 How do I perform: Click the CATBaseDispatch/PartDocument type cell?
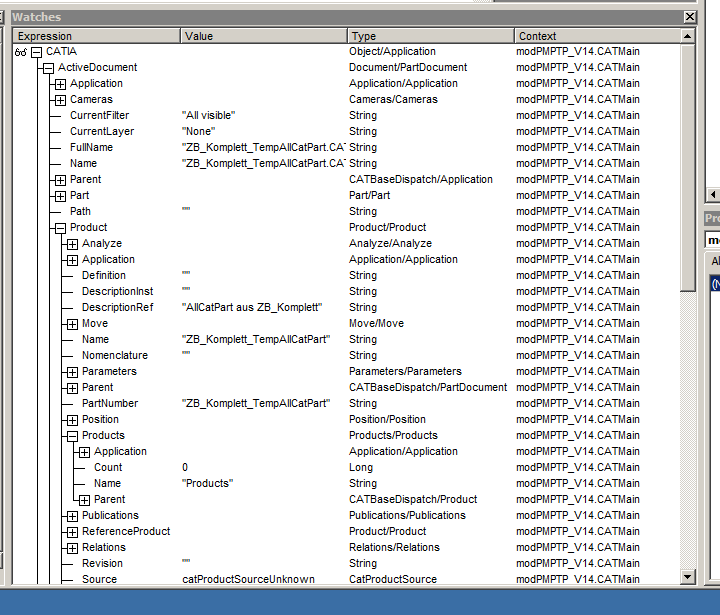pos(428,387)
